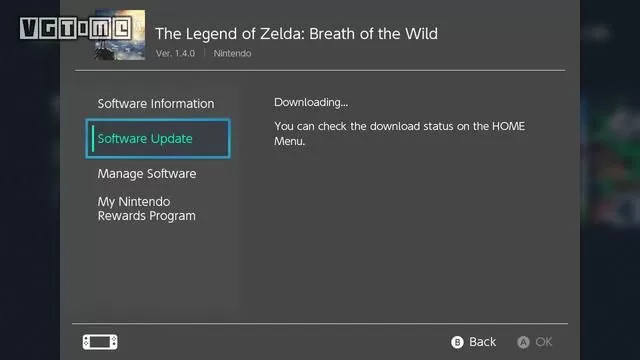Click the Zelda game cover thumbnail
The image size is (640, 360).
point(120,35)
